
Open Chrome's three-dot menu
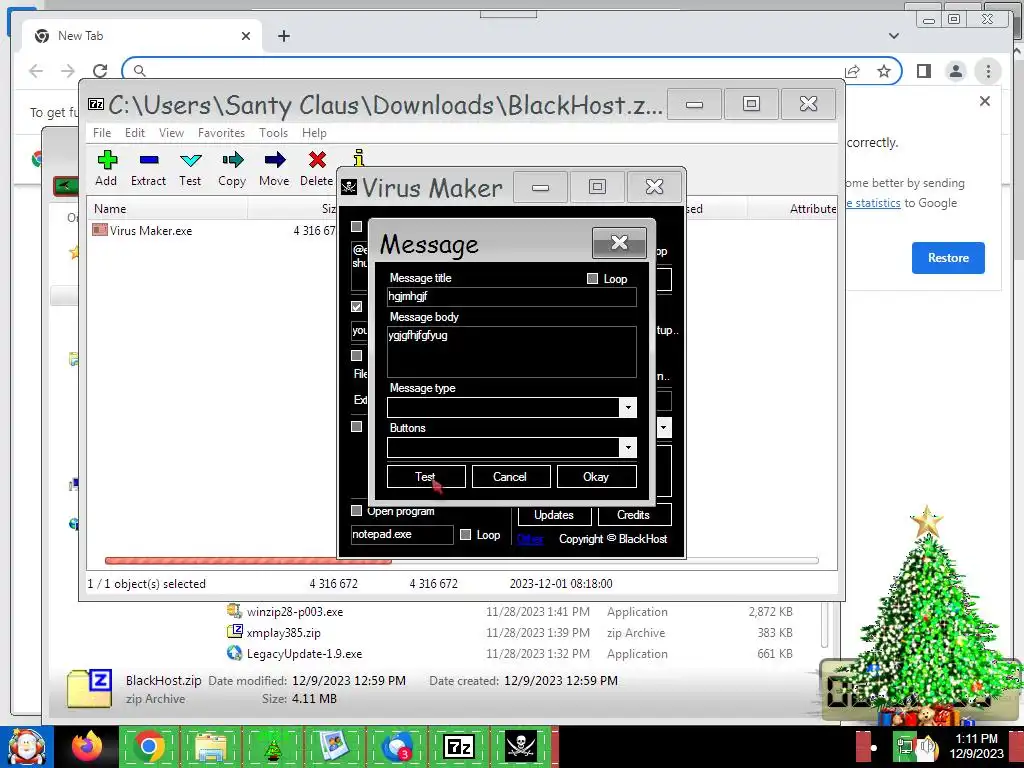coord(988,71)
